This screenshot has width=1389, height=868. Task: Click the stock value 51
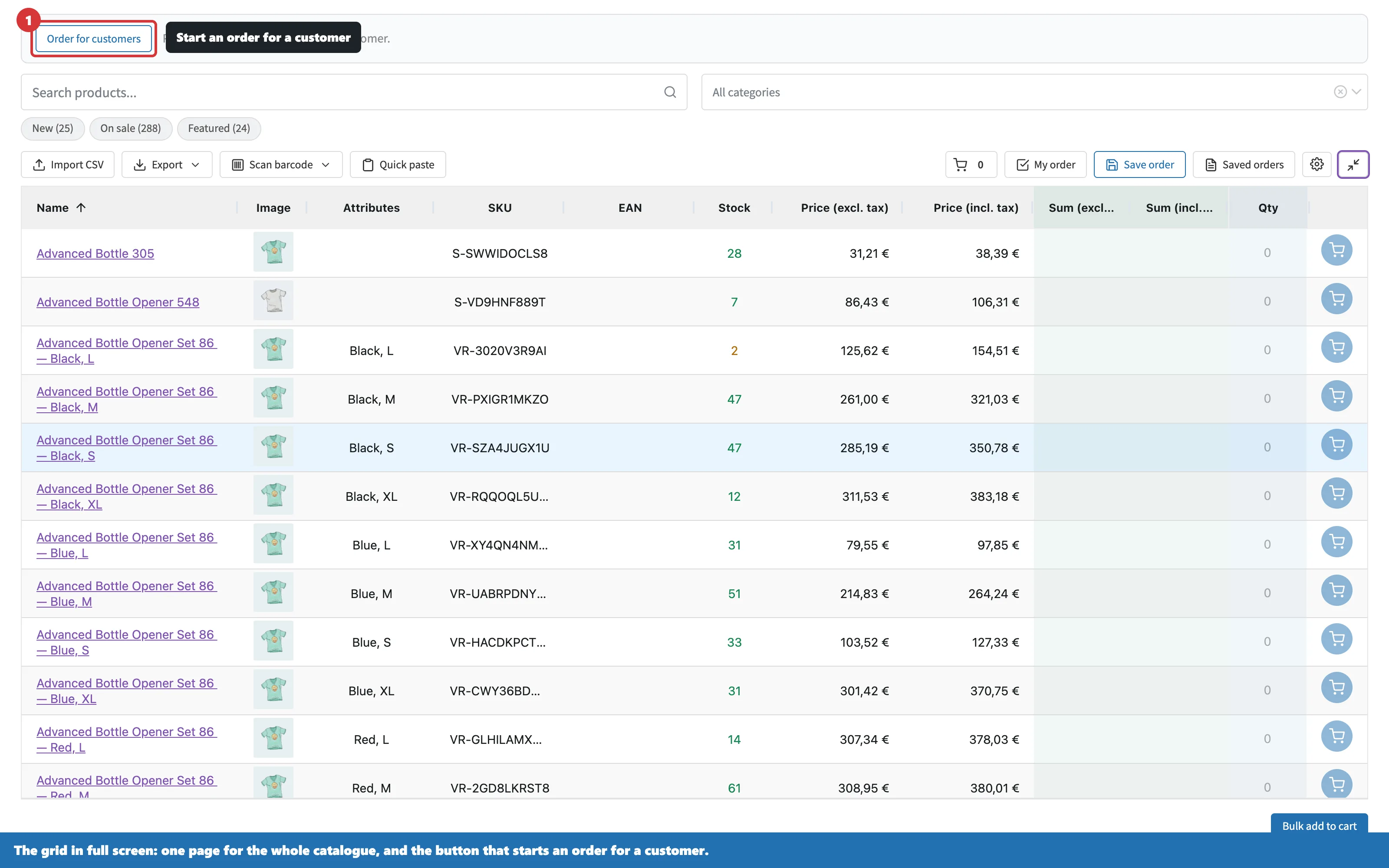pyautogui.click(x=734, y=594)
